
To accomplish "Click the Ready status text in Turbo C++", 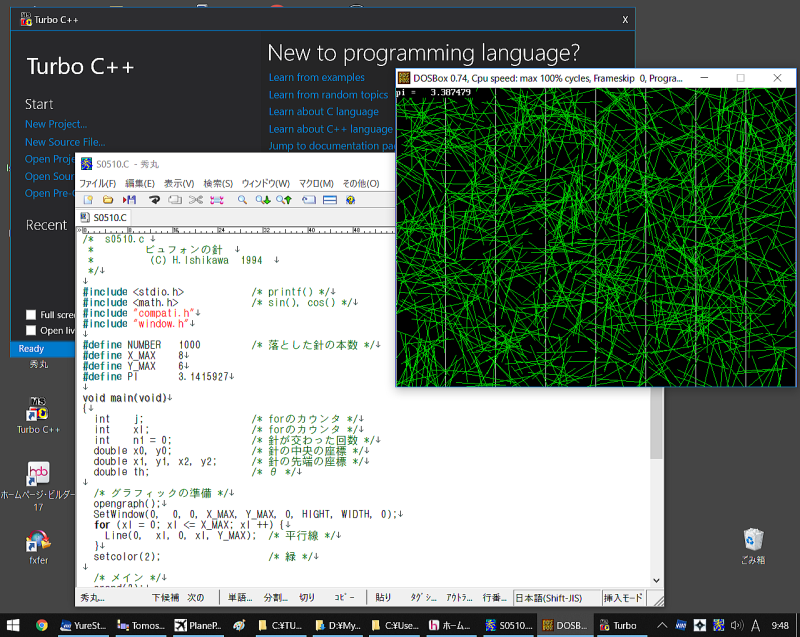I will click(x=31, y=349).
